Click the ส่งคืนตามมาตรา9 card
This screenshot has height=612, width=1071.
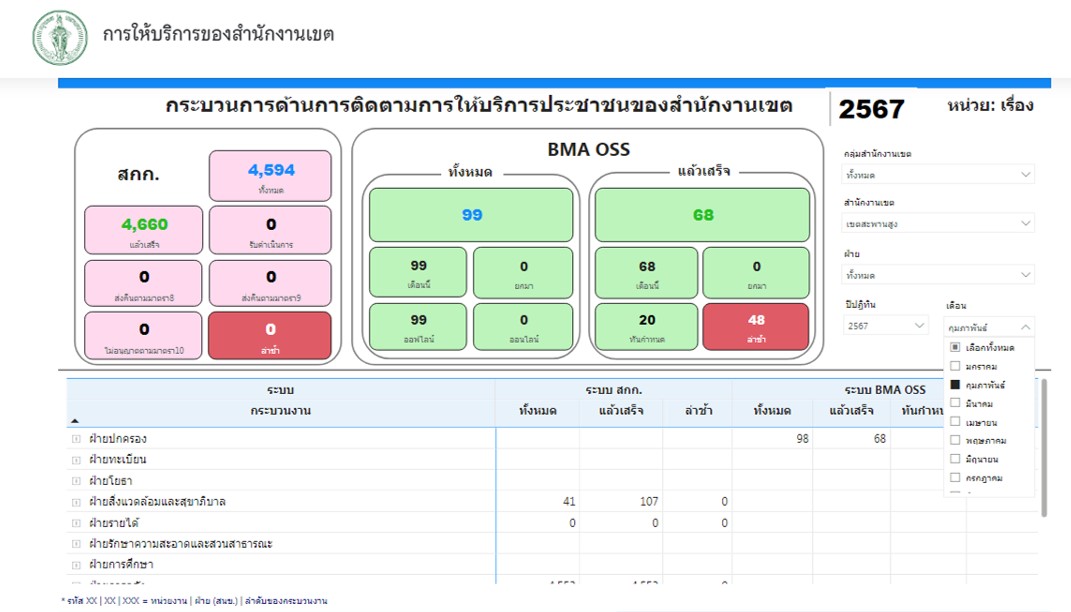tap(270, 283)
